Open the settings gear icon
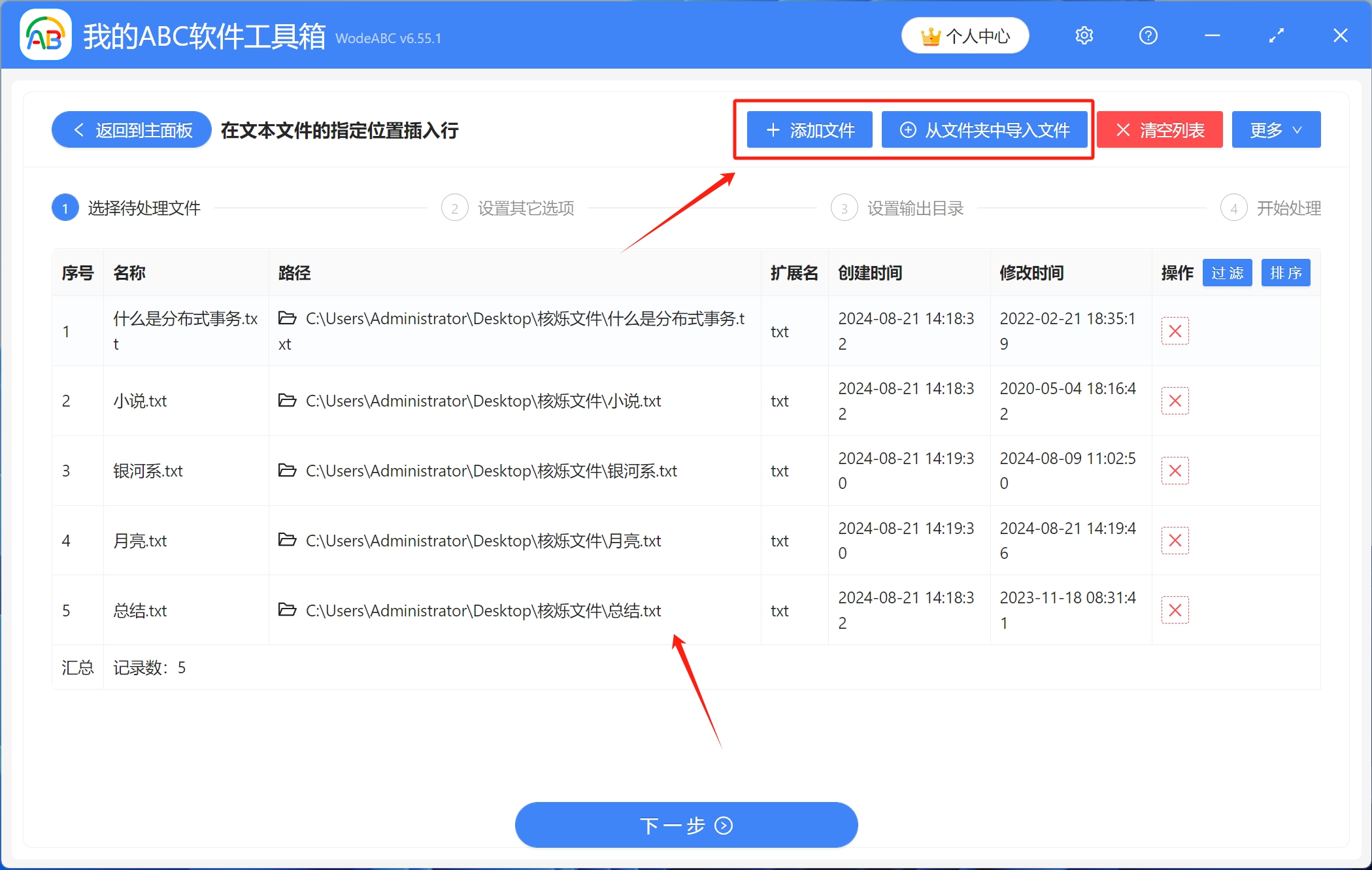 1084,35
